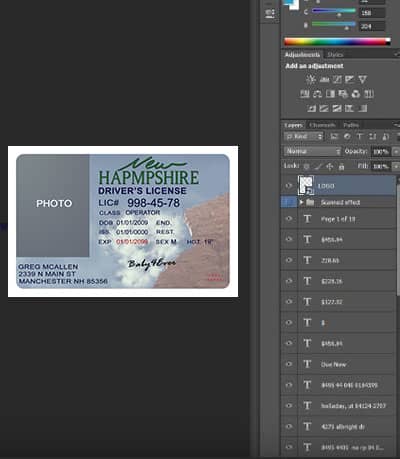
Task: Add a Vibrance adjustment layer
Action: coord(363,79)
